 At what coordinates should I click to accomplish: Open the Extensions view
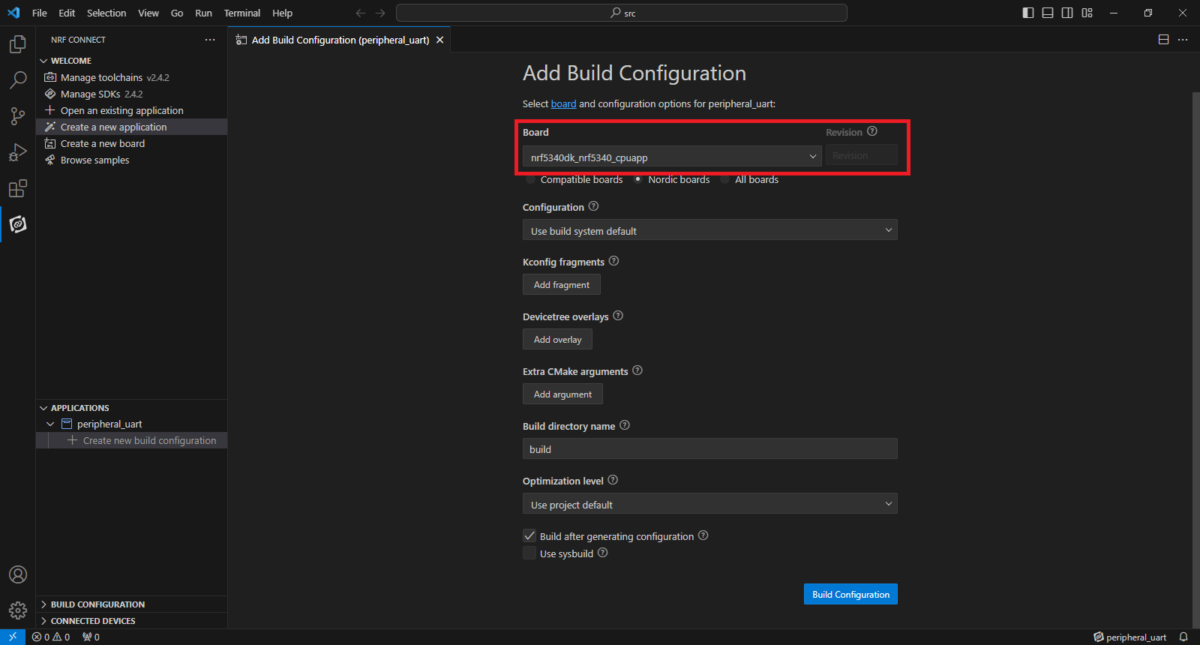pyautogui.click(x=17, y=188)
